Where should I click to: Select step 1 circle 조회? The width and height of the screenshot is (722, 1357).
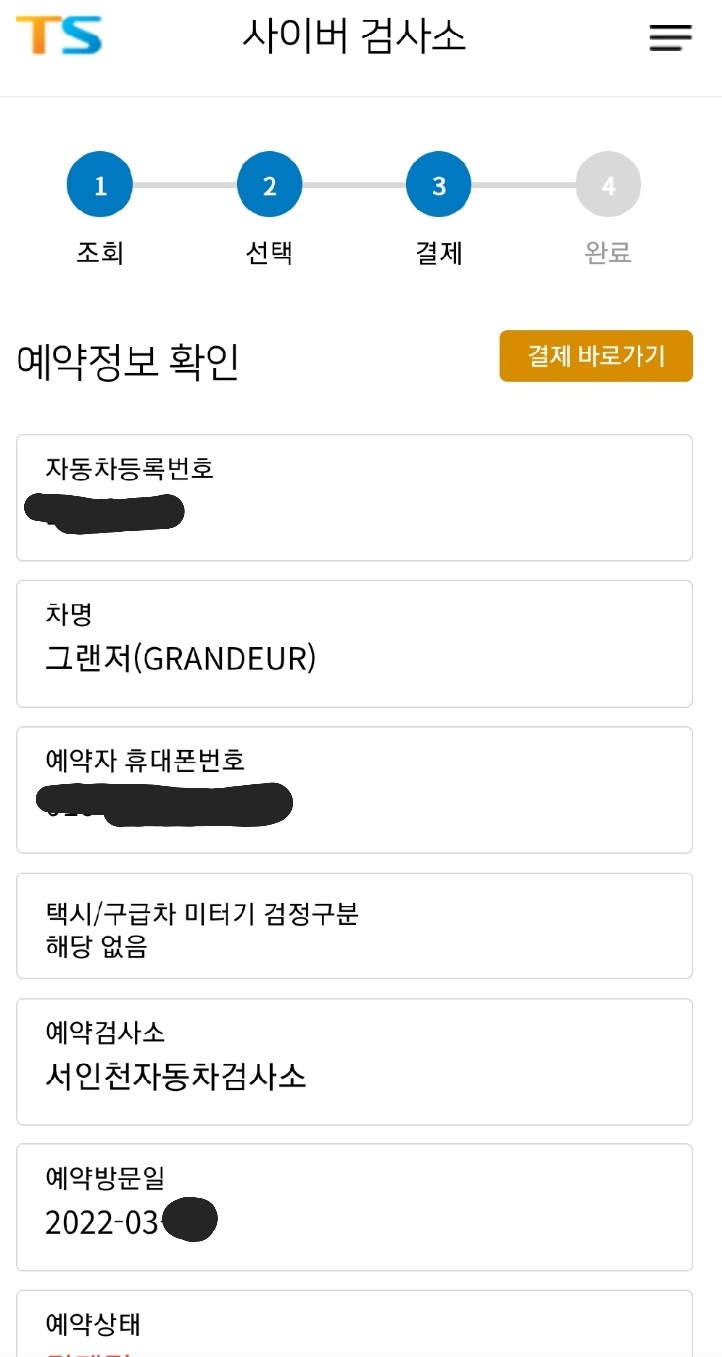(100, 185)
